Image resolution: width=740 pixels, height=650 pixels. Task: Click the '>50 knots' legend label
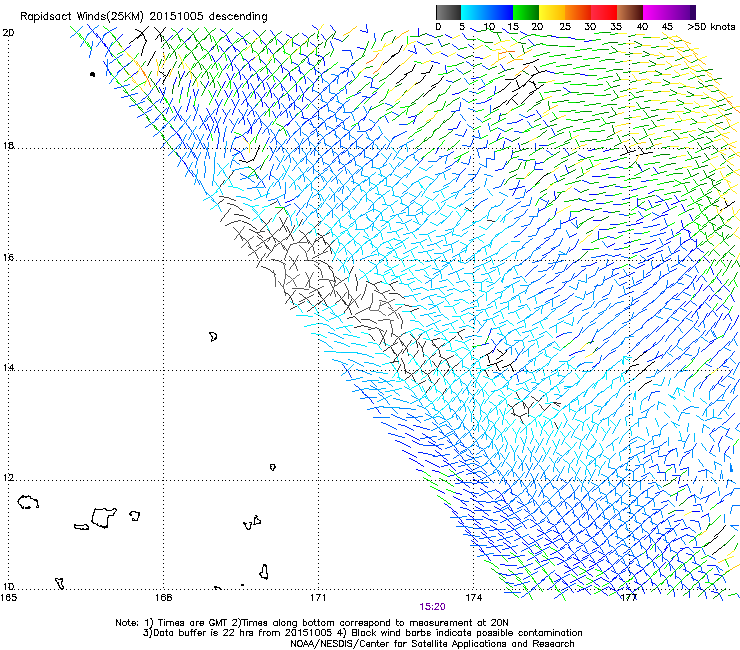(x=711, y=27)
